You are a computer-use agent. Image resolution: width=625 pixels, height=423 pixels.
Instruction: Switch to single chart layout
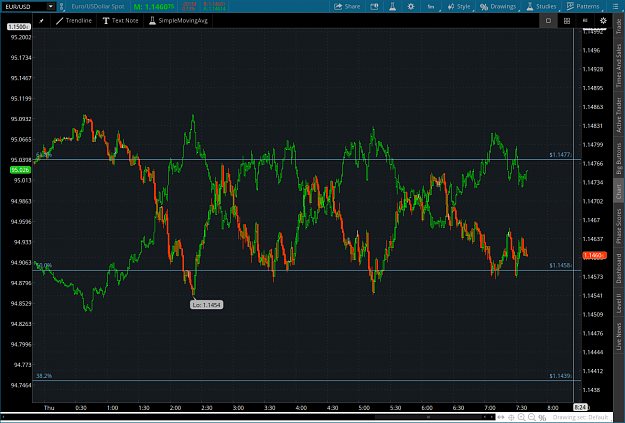pyautogui.click(x=548, y=21)
